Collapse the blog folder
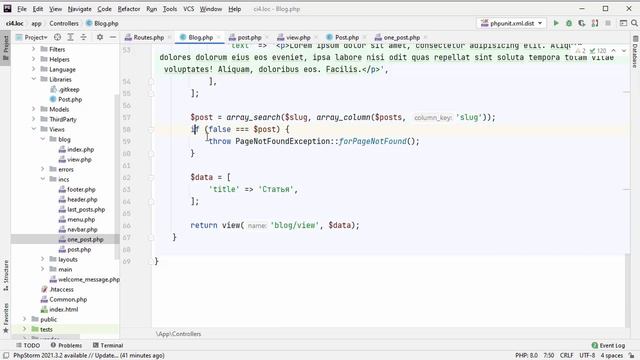The height and width of the screenshot is (360, 640). point(42,139)
